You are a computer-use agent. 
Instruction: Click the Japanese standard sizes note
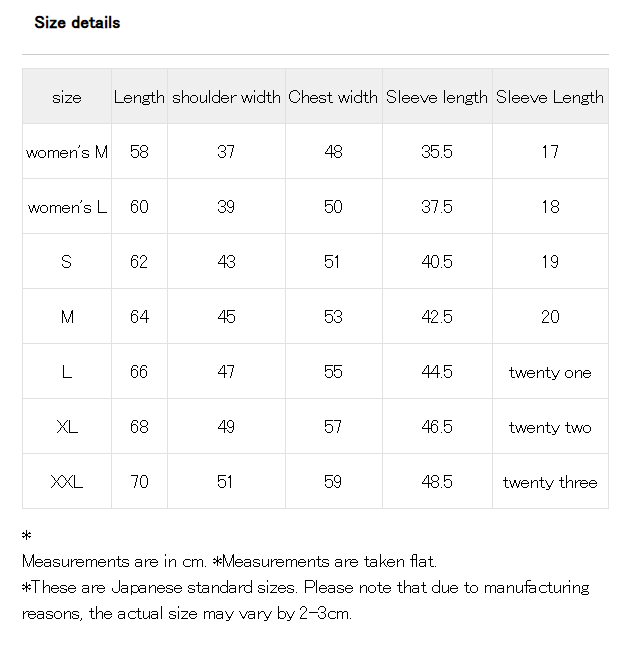[306, 600]
